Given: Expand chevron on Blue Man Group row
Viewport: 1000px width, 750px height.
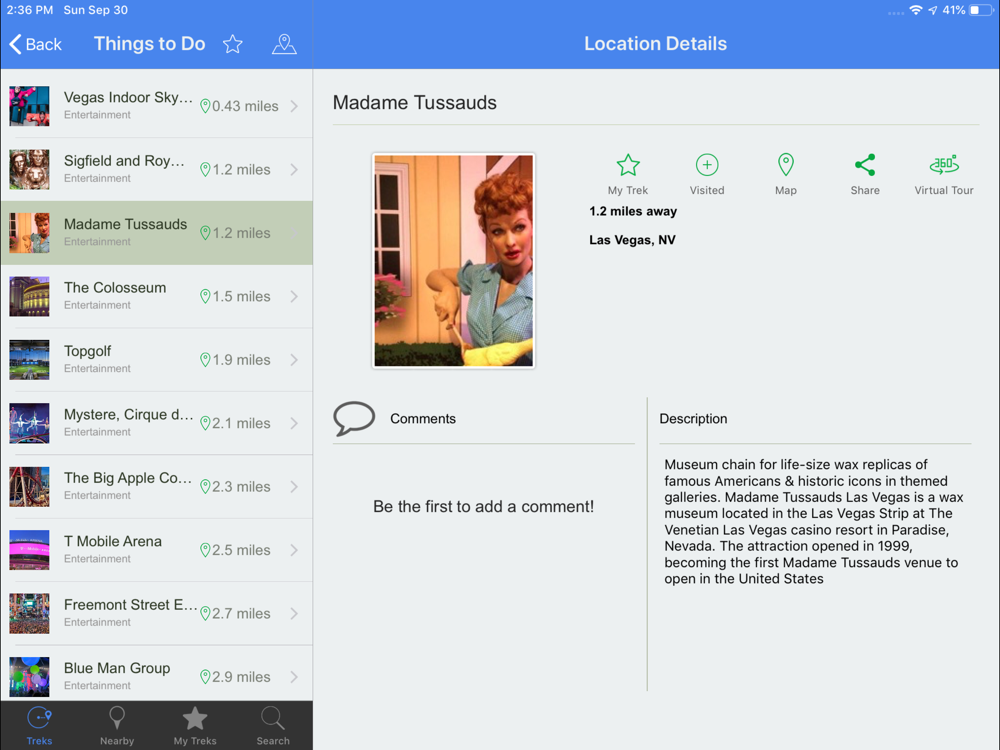Looking at the screenshot, I should (294, 677).
